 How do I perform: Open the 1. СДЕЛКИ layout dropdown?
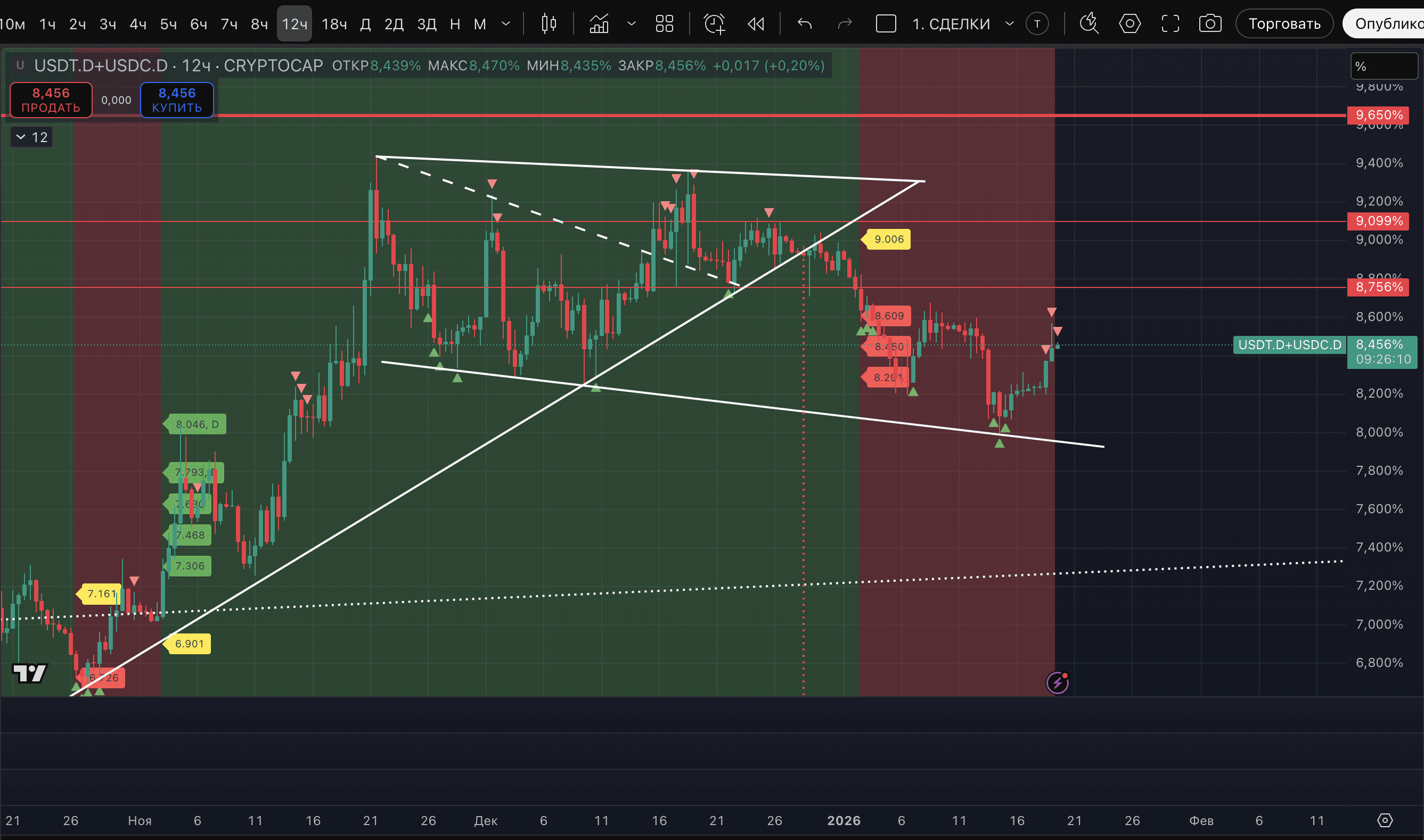[x=1010, y=24]
